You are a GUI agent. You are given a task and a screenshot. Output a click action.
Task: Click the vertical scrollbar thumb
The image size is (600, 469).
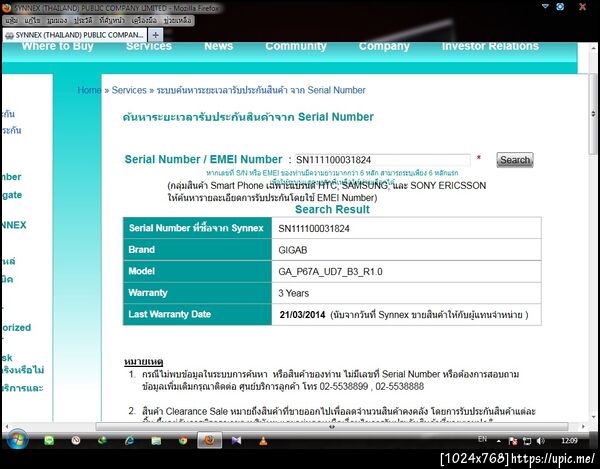point(593,114)
